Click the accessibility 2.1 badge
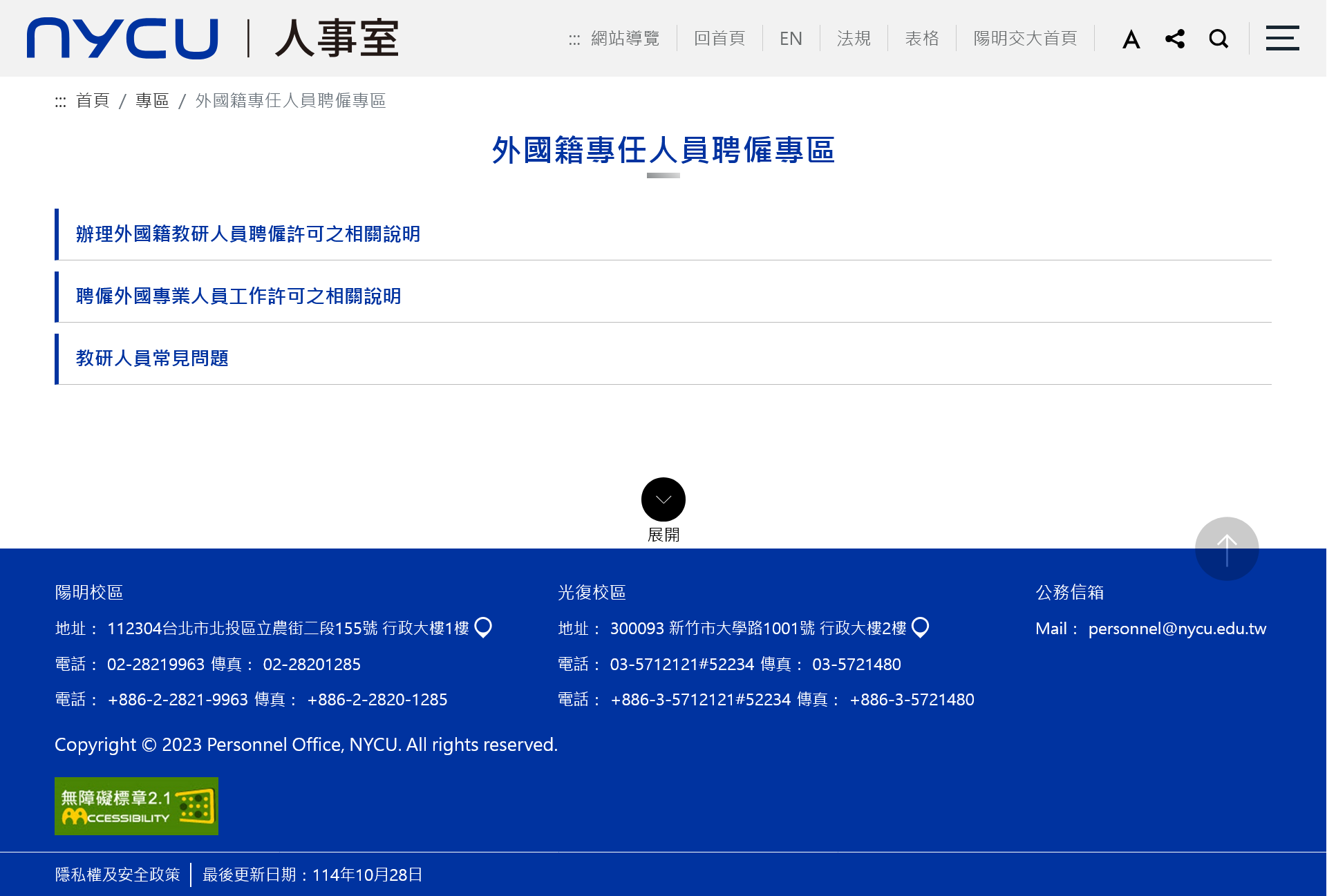 [136, 806]
